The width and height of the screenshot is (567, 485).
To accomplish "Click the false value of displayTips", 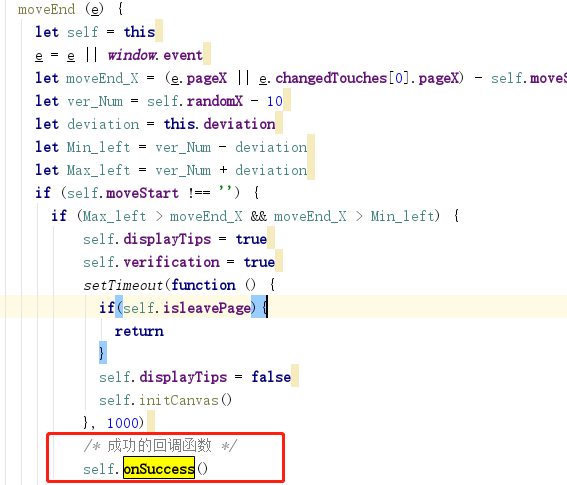I will (271, 377).
